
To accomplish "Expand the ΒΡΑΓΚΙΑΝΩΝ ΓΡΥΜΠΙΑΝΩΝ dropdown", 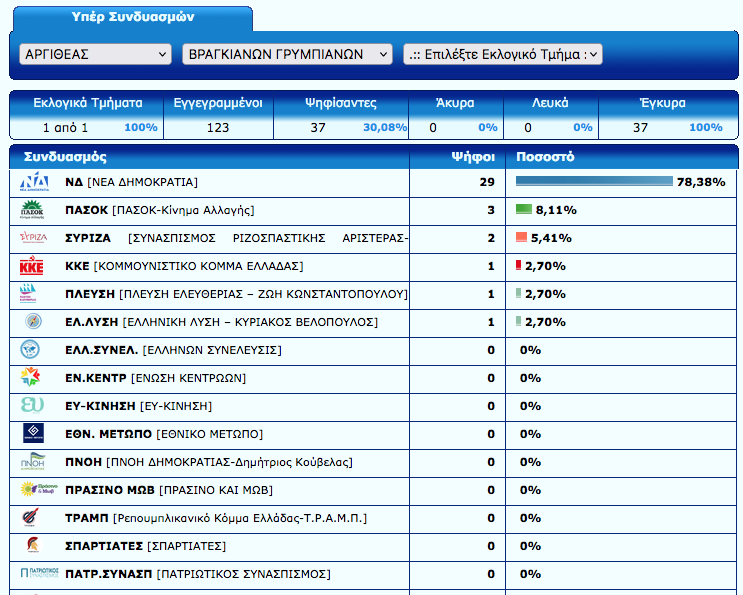I will point(287,54).
